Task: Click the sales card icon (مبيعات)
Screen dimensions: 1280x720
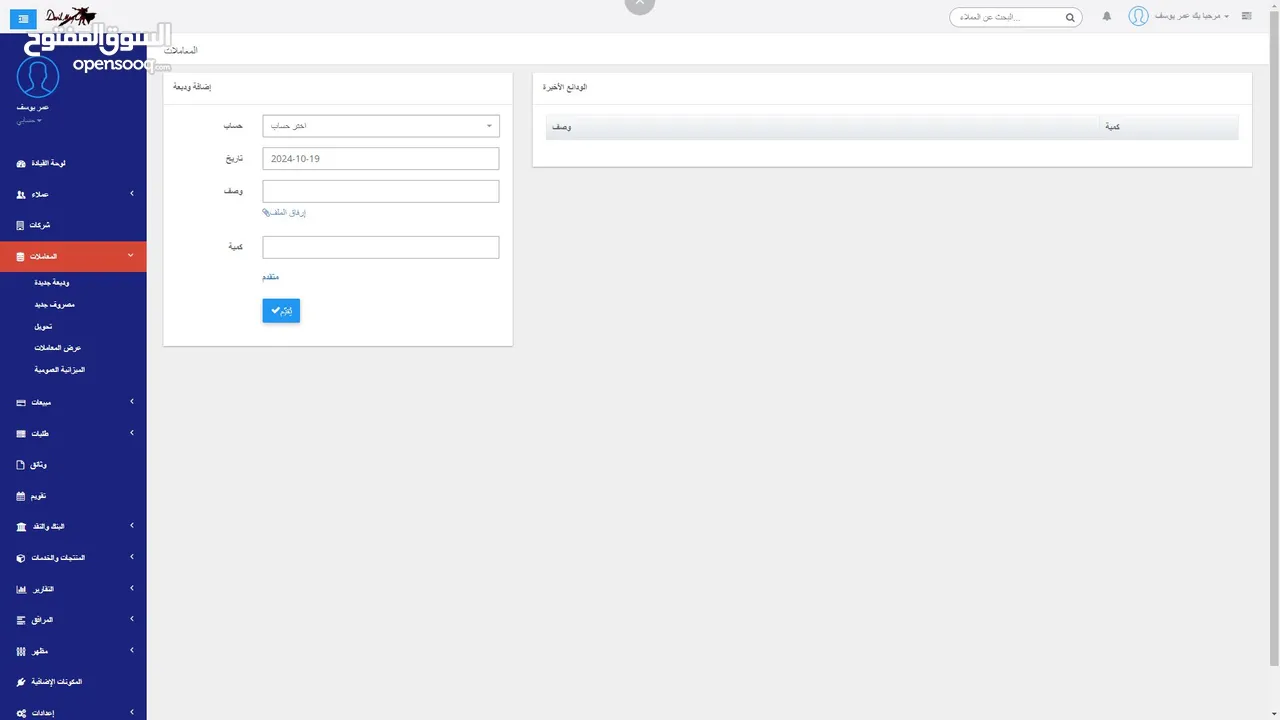Action: pyautogui.click(x=21, y=402)
